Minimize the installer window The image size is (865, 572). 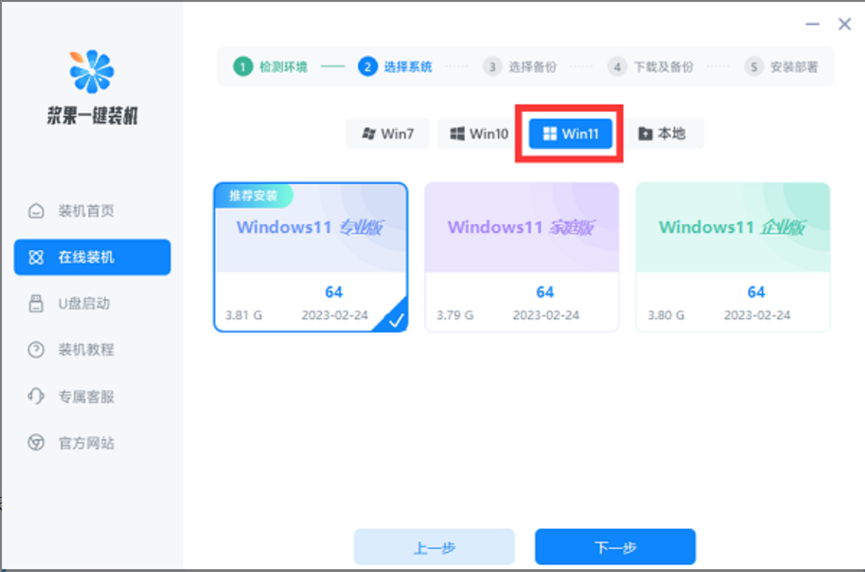812,24
